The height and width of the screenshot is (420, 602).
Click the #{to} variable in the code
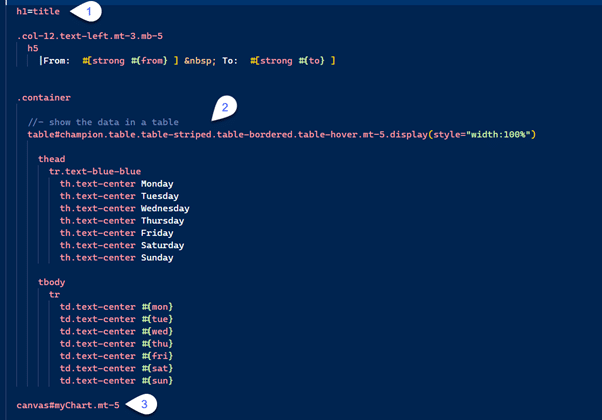point(305,61)
